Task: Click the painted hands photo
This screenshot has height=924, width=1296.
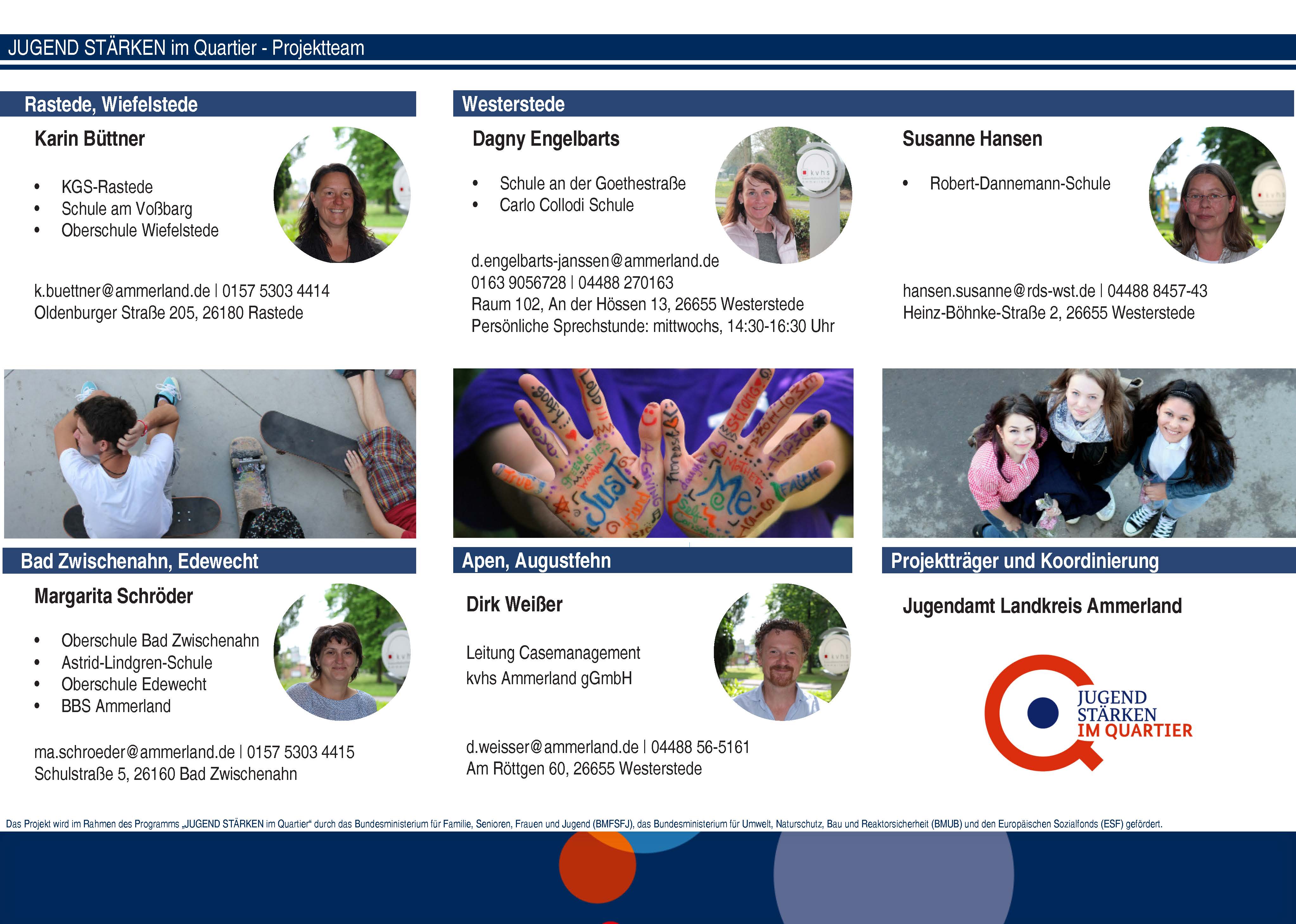Action: (653, 453)
